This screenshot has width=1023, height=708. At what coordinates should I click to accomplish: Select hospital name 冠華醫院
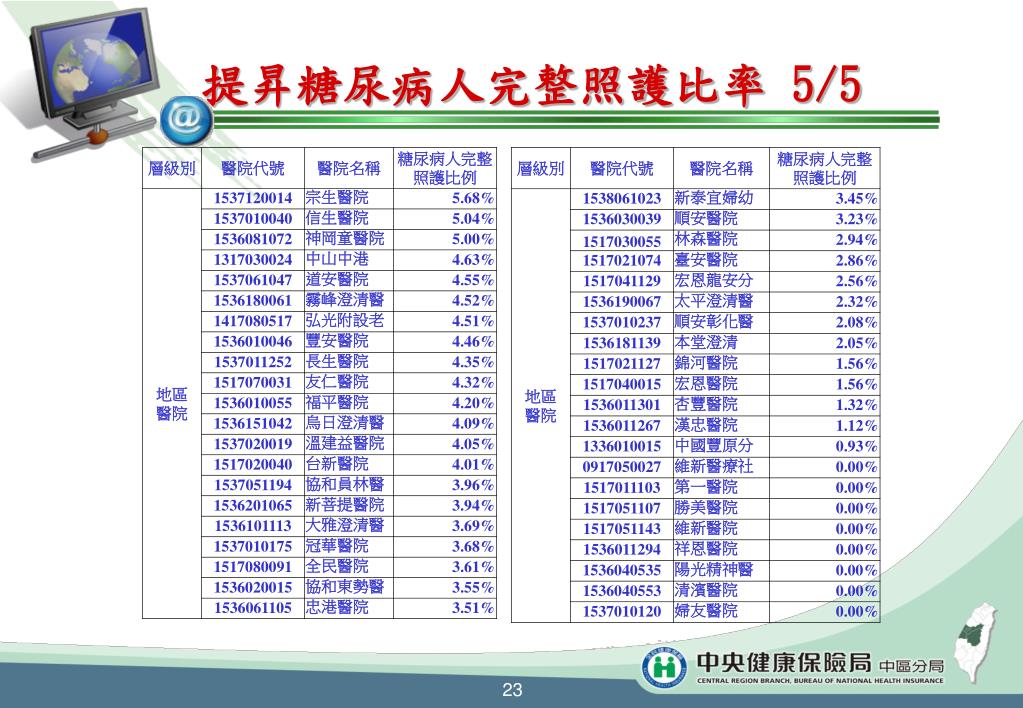(337, 546)
